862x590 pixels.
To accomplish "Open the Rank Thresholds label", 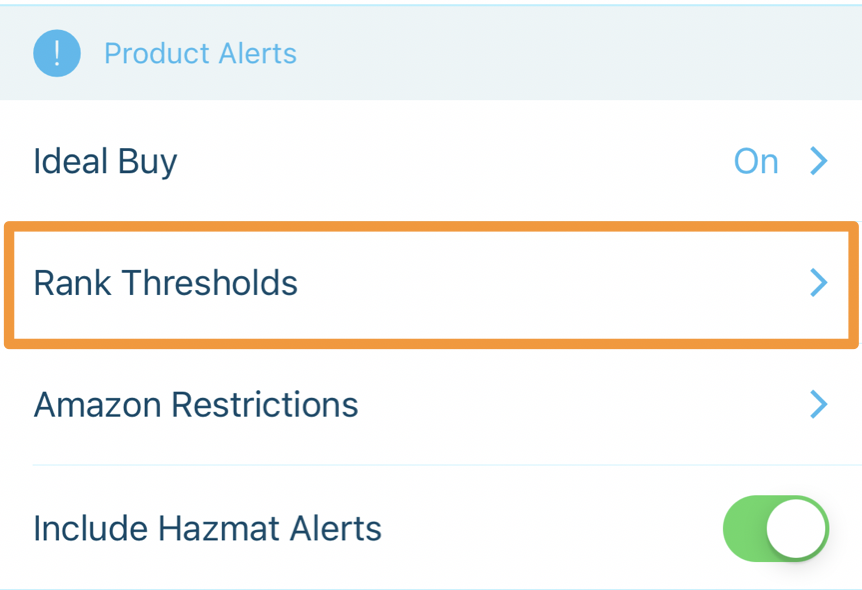I will pos(166,284).
